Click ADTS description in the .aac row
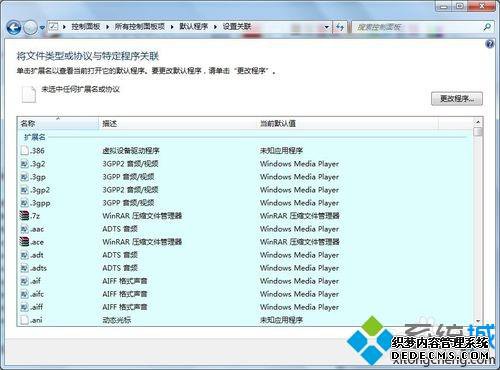Image resolution: width=500 pixels, height=370 pixels. click(120, 229)
